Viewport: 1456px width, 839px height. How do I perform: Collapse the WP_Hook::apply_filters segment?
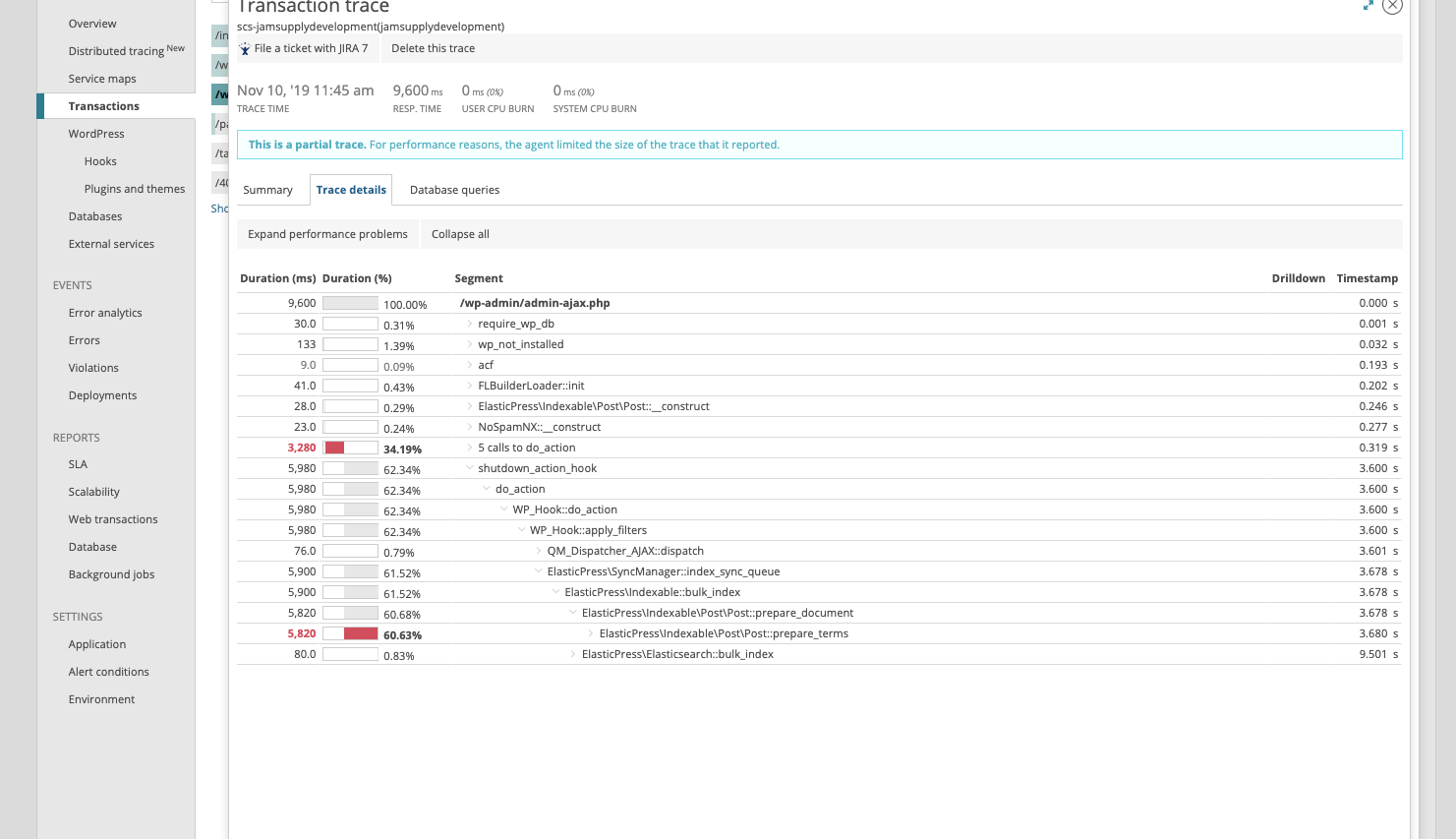(521, 529)
